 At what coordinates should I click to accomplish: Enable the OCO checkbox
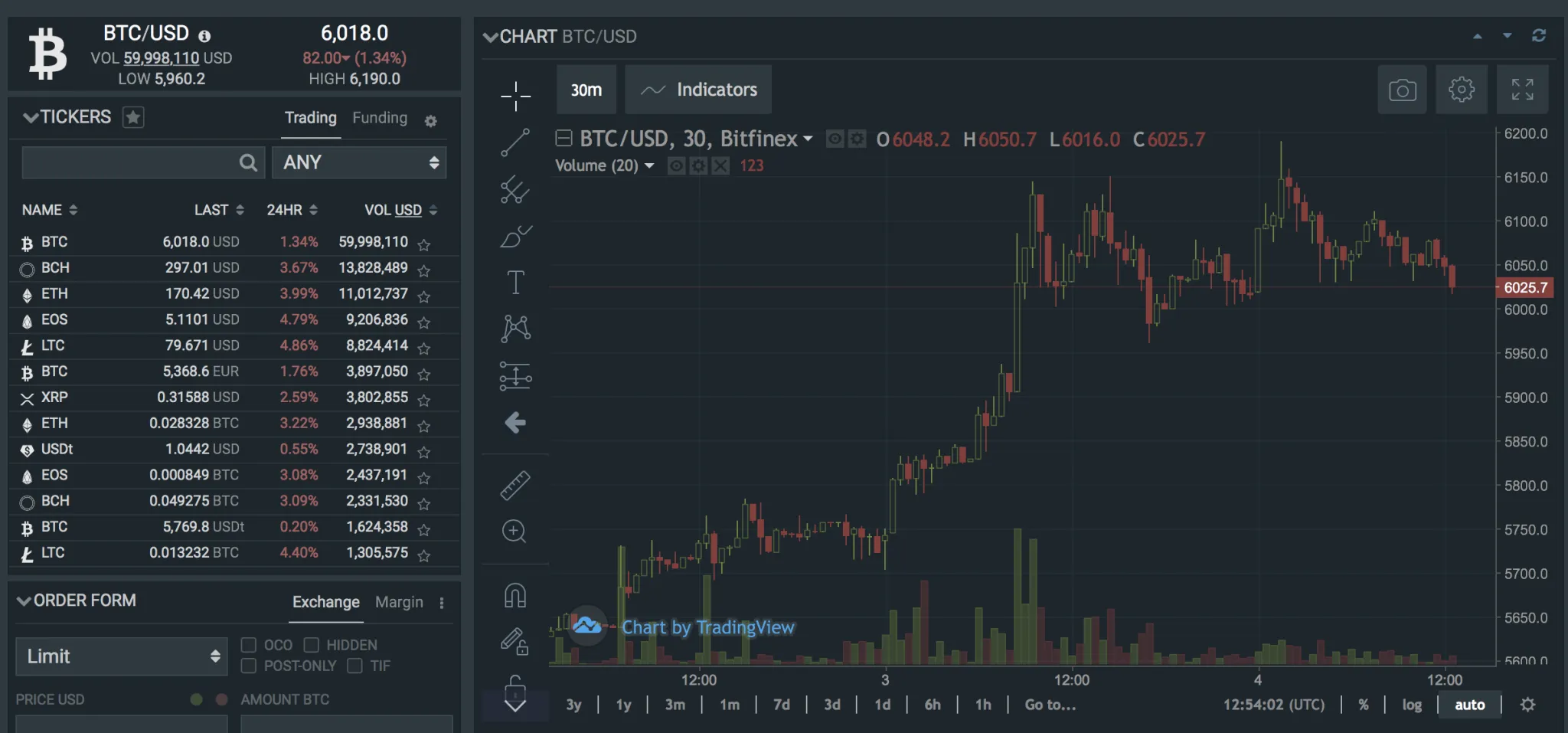pos(249,645)
